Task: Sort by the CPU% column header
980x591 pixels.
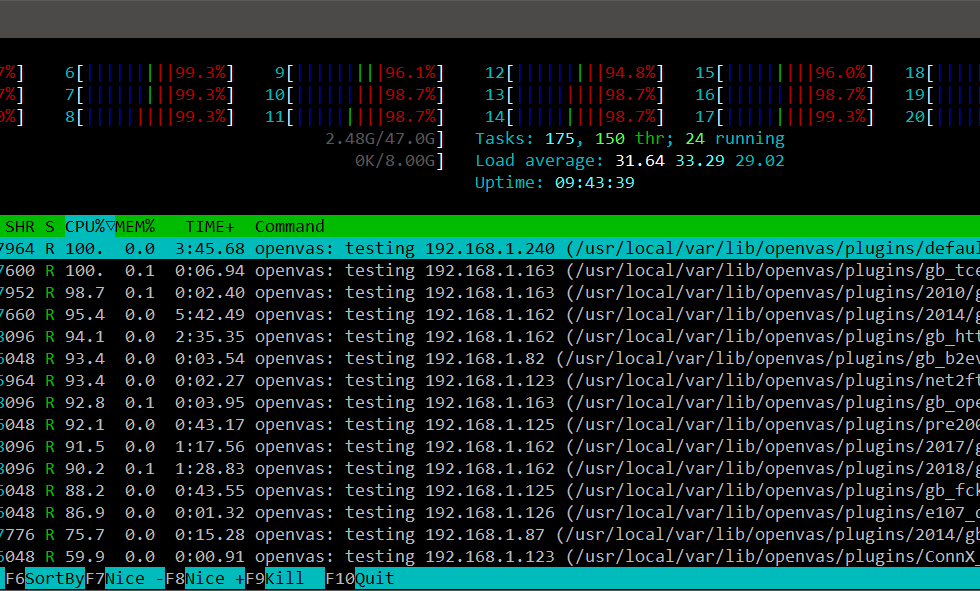Action: (x=90, y=226)
